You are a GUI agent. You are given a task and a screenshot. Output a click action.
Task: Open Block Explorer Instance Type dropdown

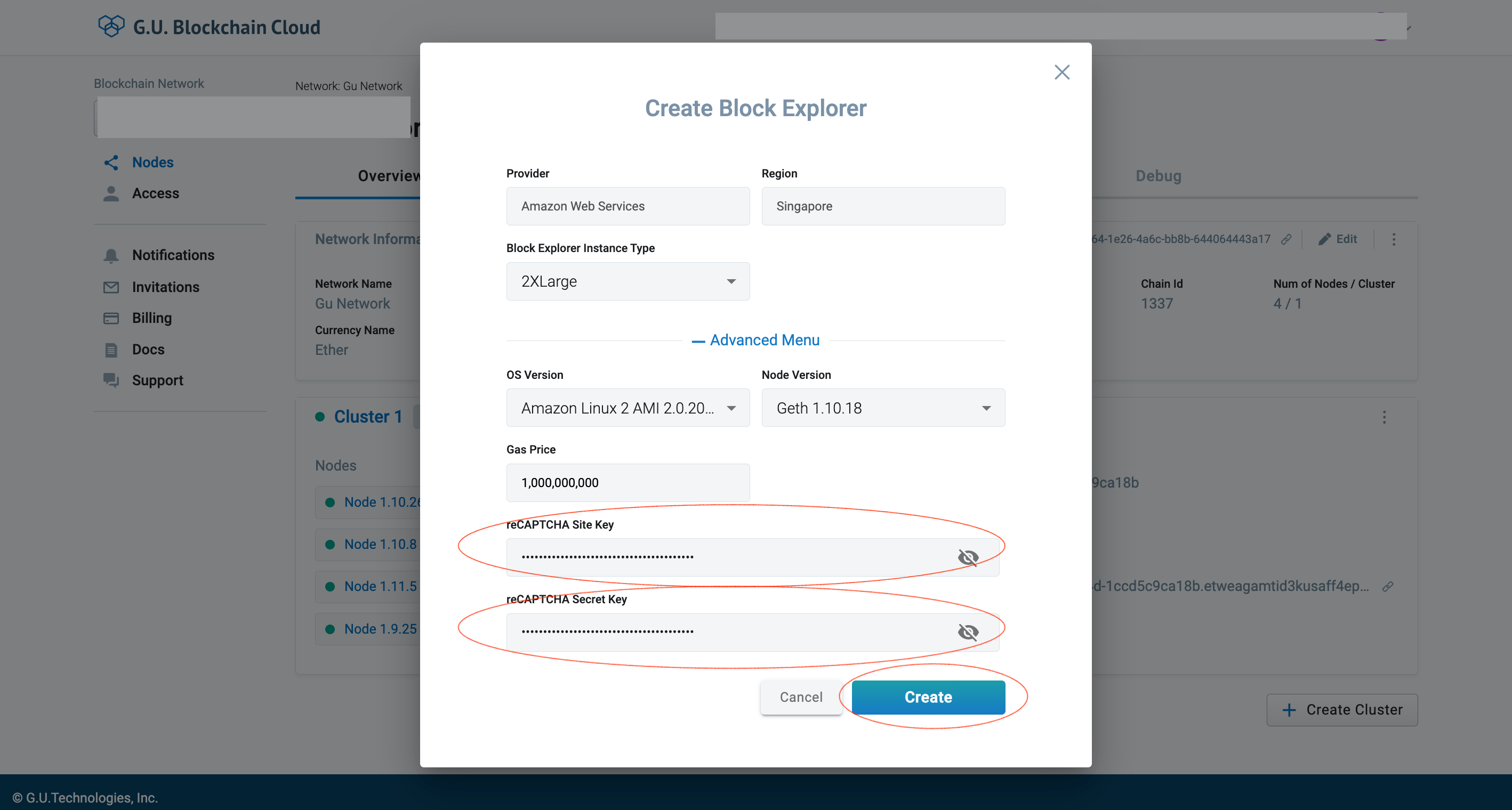628,281
